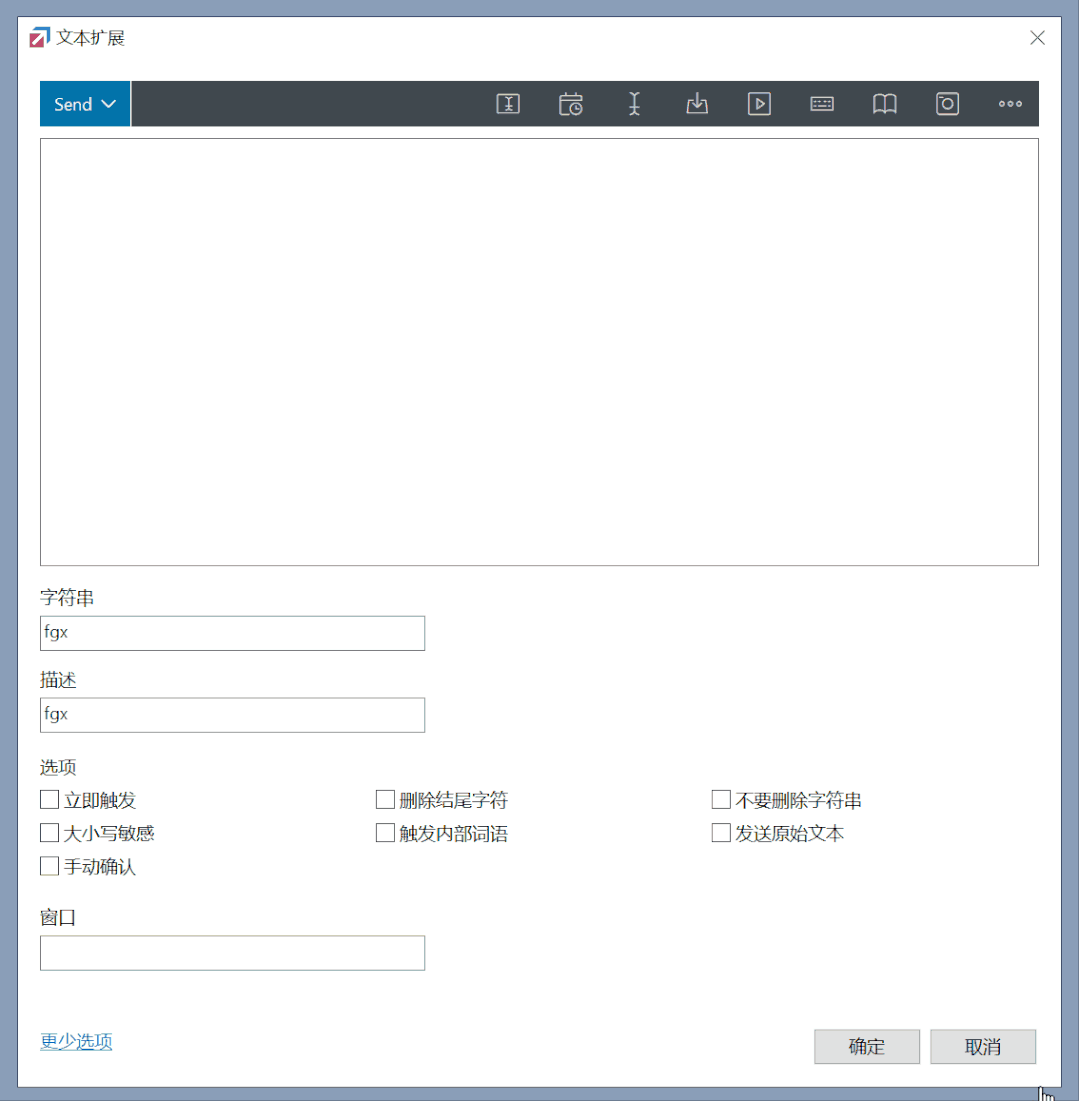This screenshot has width=1079, height=1101.
Task: Cancel the dialog with 取消 button
Action: point(983,1047)
